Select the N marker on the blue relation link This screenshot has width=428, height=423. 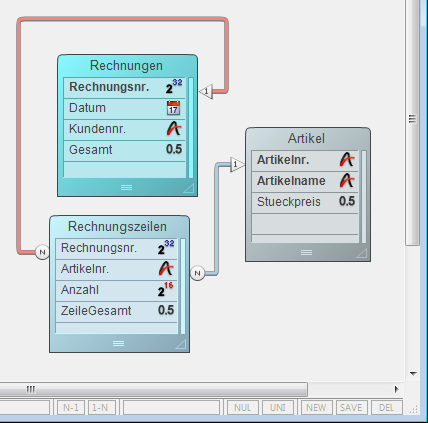coord(197,273)
